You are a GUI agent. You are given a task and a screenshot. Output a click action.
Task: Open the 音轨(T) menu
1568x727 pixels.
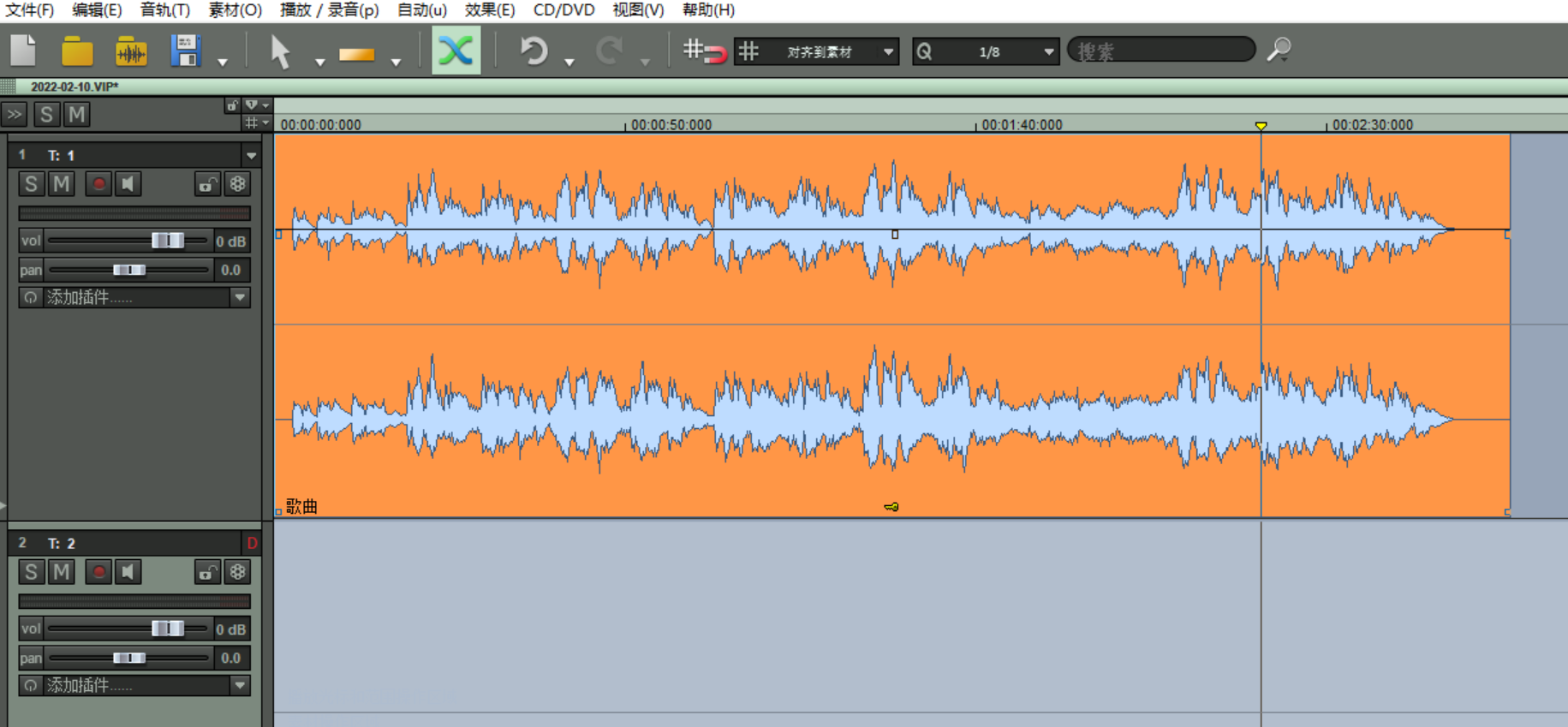click(164, 10)
